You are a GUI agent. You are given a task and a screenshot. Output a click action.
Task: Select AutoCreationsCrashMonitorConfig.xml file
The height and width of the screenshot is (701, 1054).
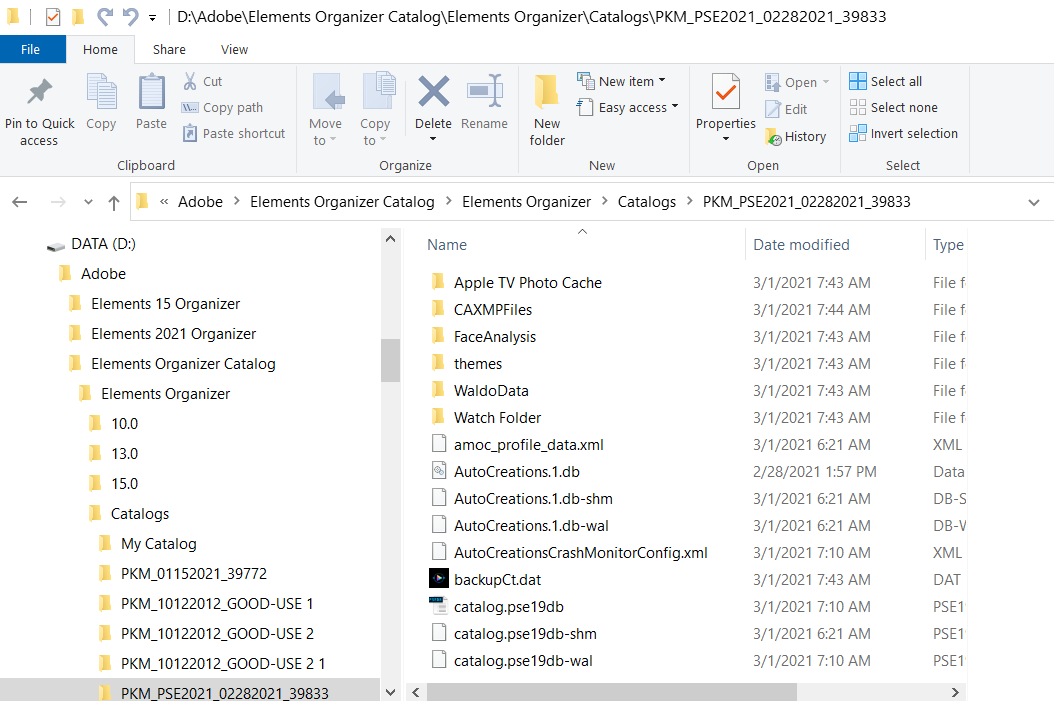pyautogui.click(x=581, y=552)
